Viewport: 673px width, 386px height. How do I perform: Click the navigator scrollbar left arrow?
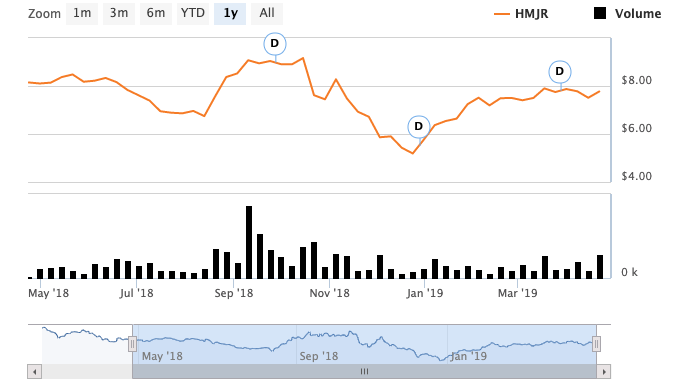tap(34, 371)
